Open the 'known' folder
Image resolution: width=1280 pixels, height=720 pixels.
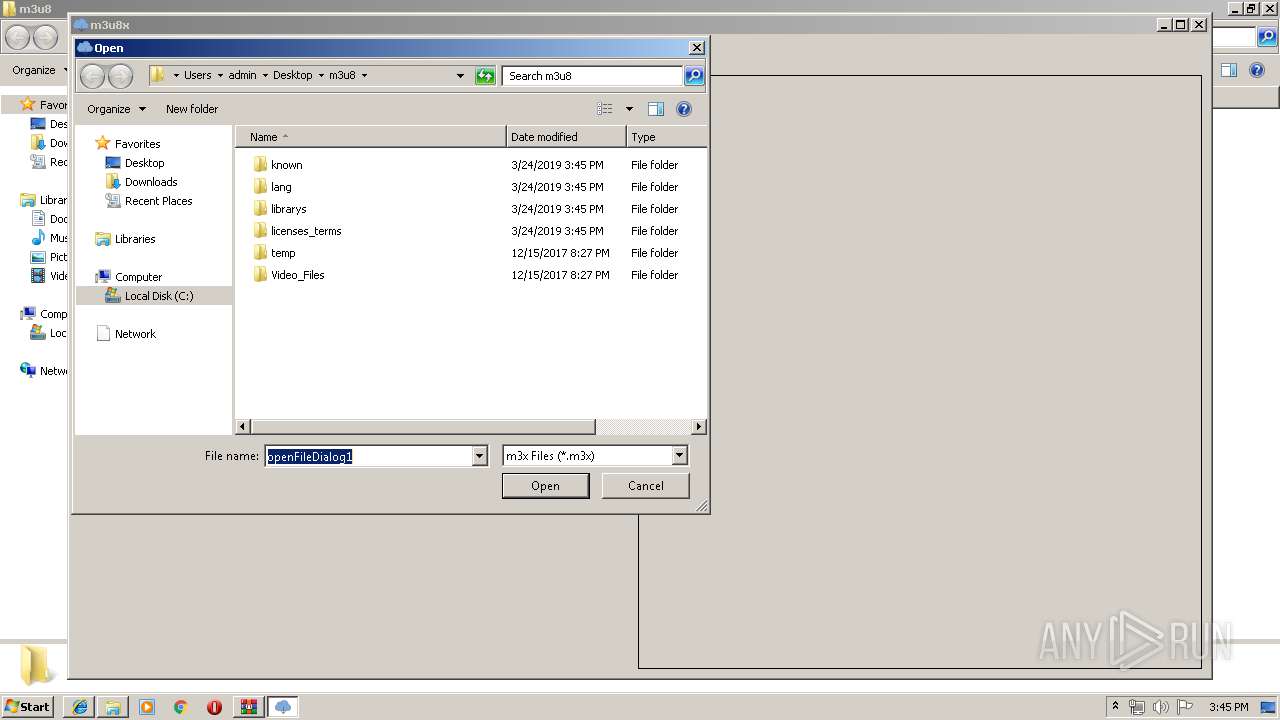coord(286,165)
